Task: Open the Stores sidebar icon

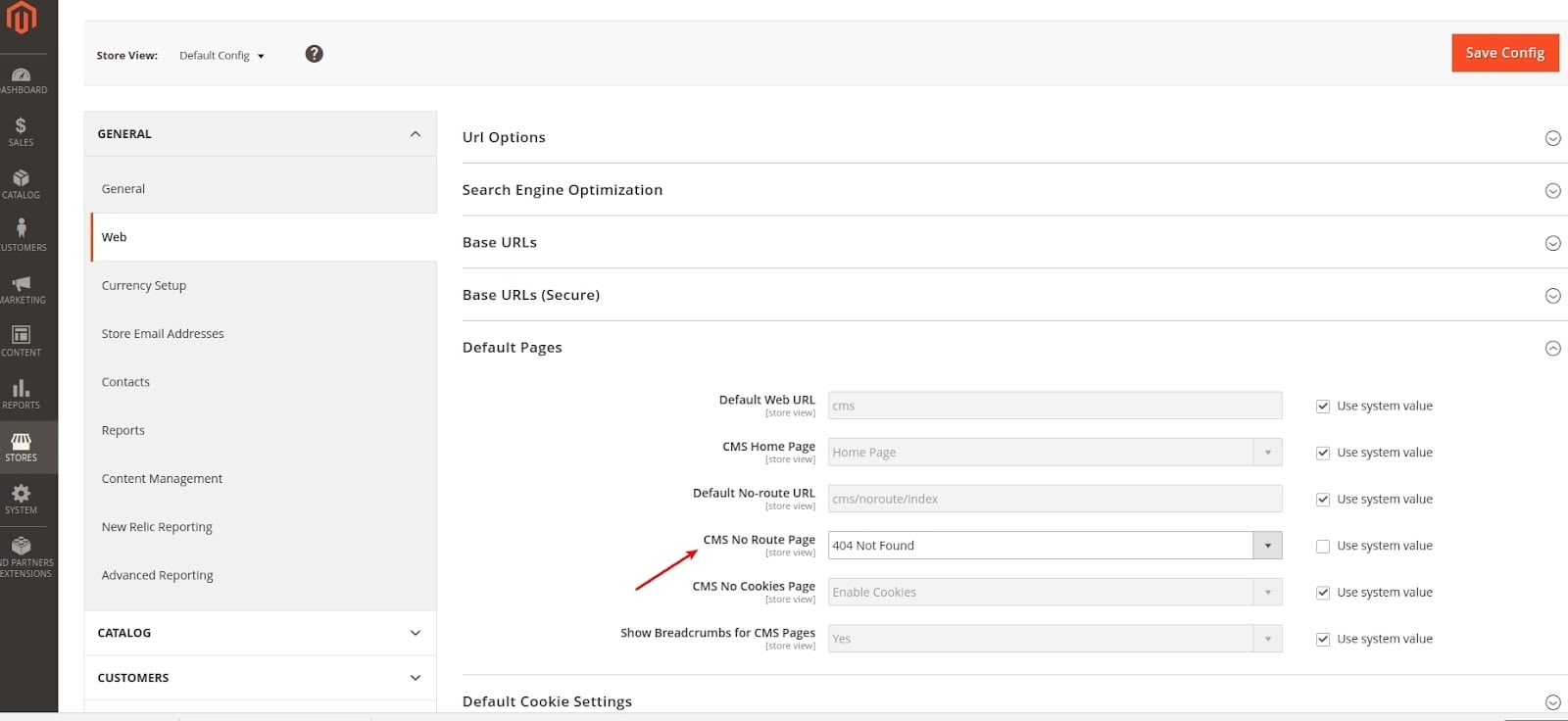Action: point(22,448)
